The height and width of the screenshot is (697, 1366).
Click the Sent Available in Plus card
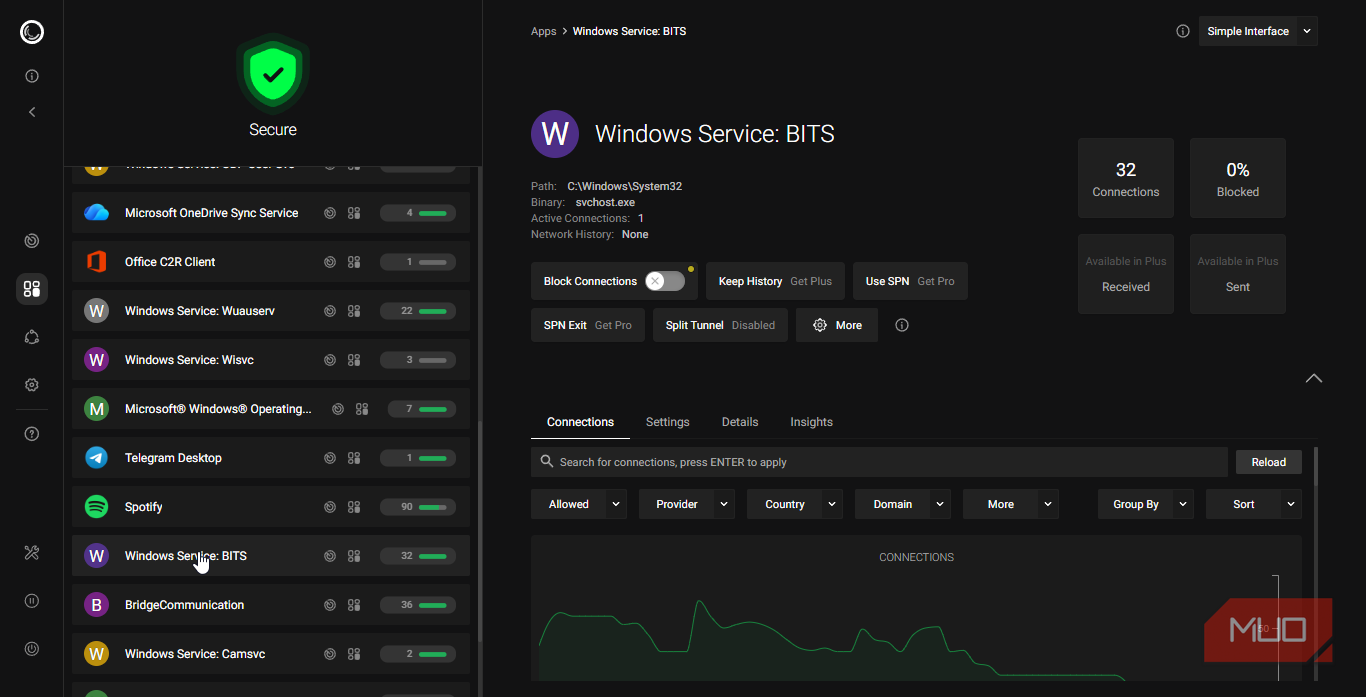coord(1238,274)
